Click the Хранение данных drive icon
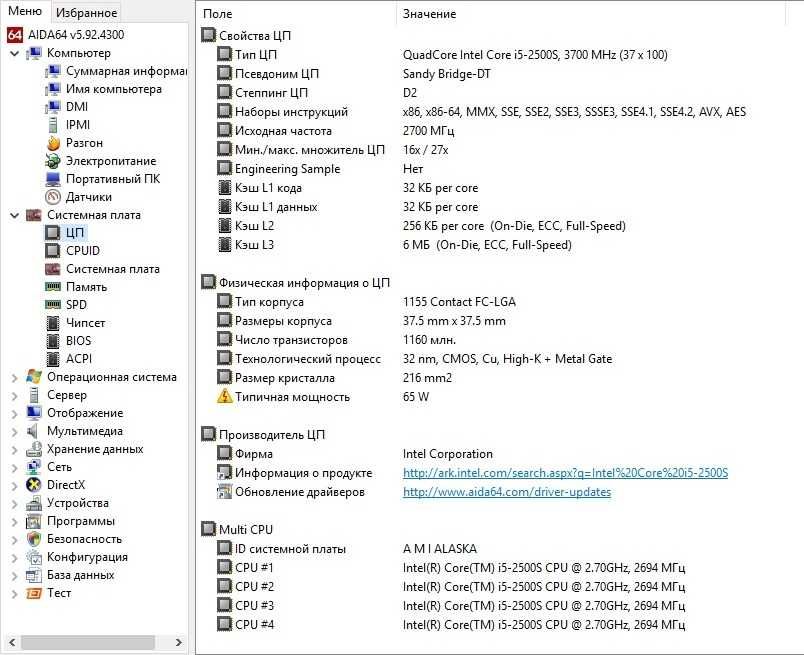The height and width of the screenshot is (655, 804). 34,449
